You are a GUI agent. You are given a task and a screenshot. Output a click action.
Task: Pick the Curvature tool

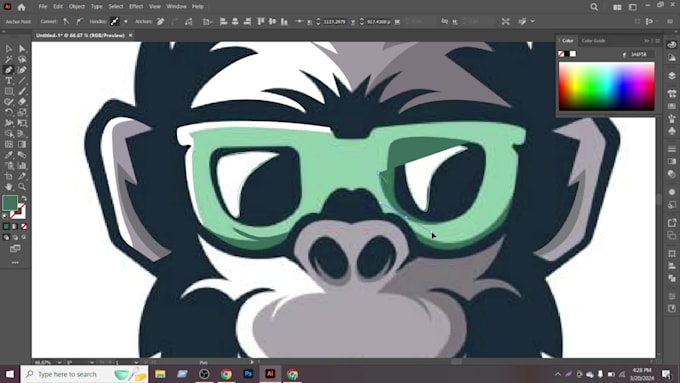point(22,70)
